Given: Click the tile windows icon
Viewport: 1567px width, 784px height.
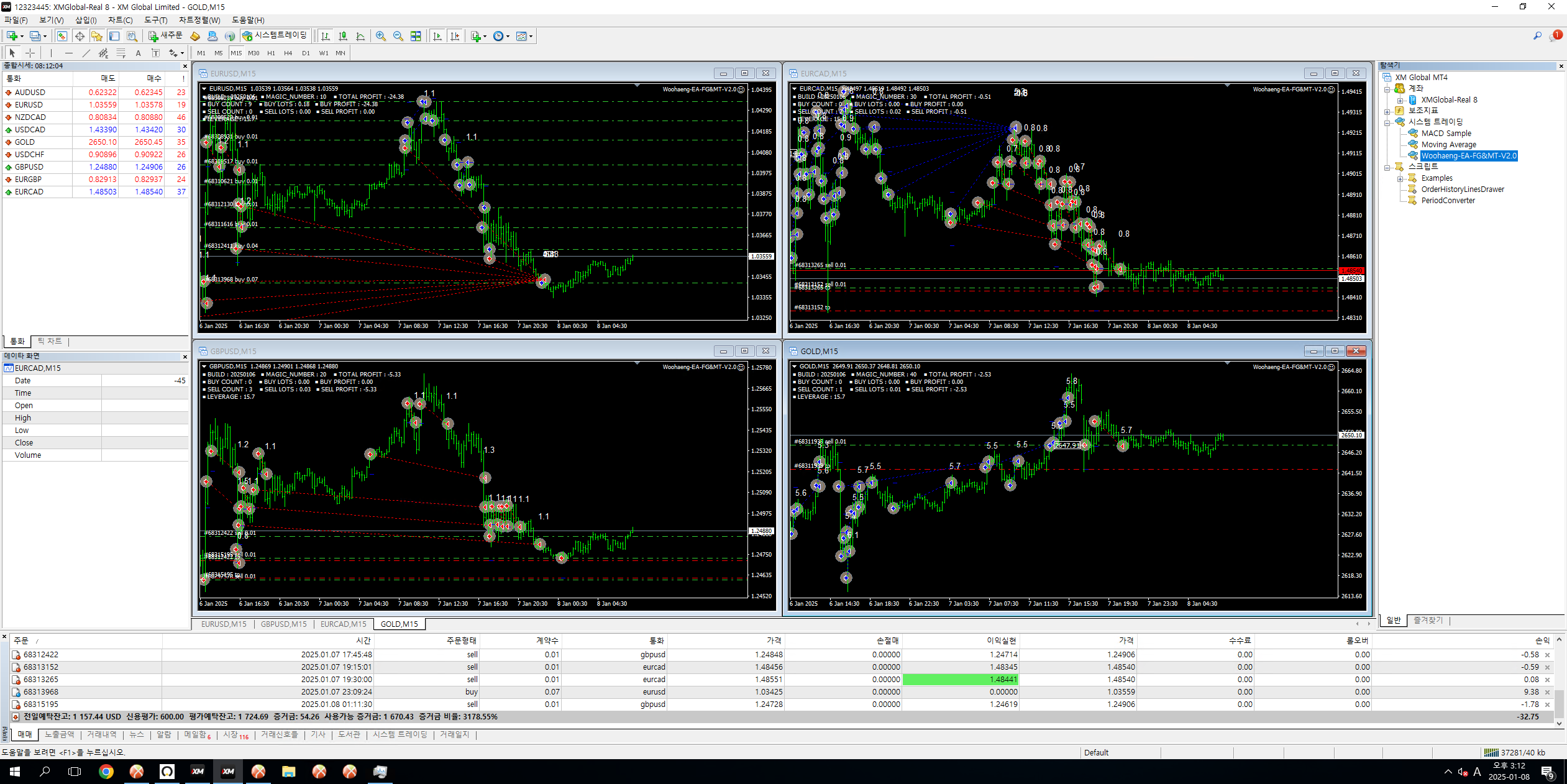Looking at the screenshot, I should point(416,37).
